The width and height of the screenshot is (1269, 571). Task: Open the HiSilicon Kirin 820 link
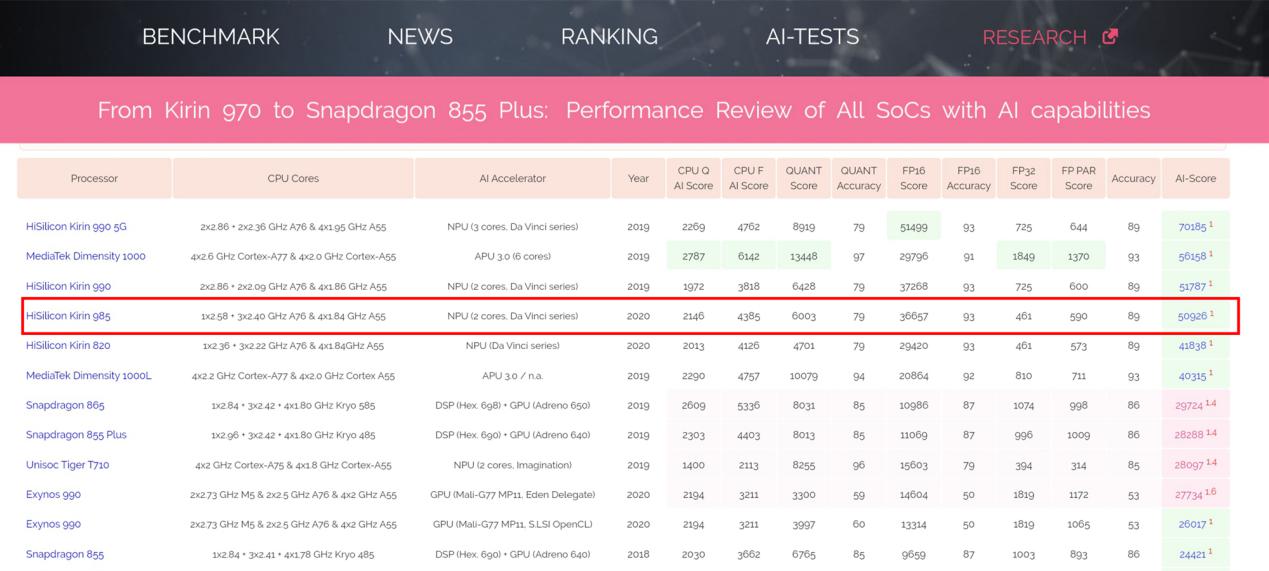[68, 345]
